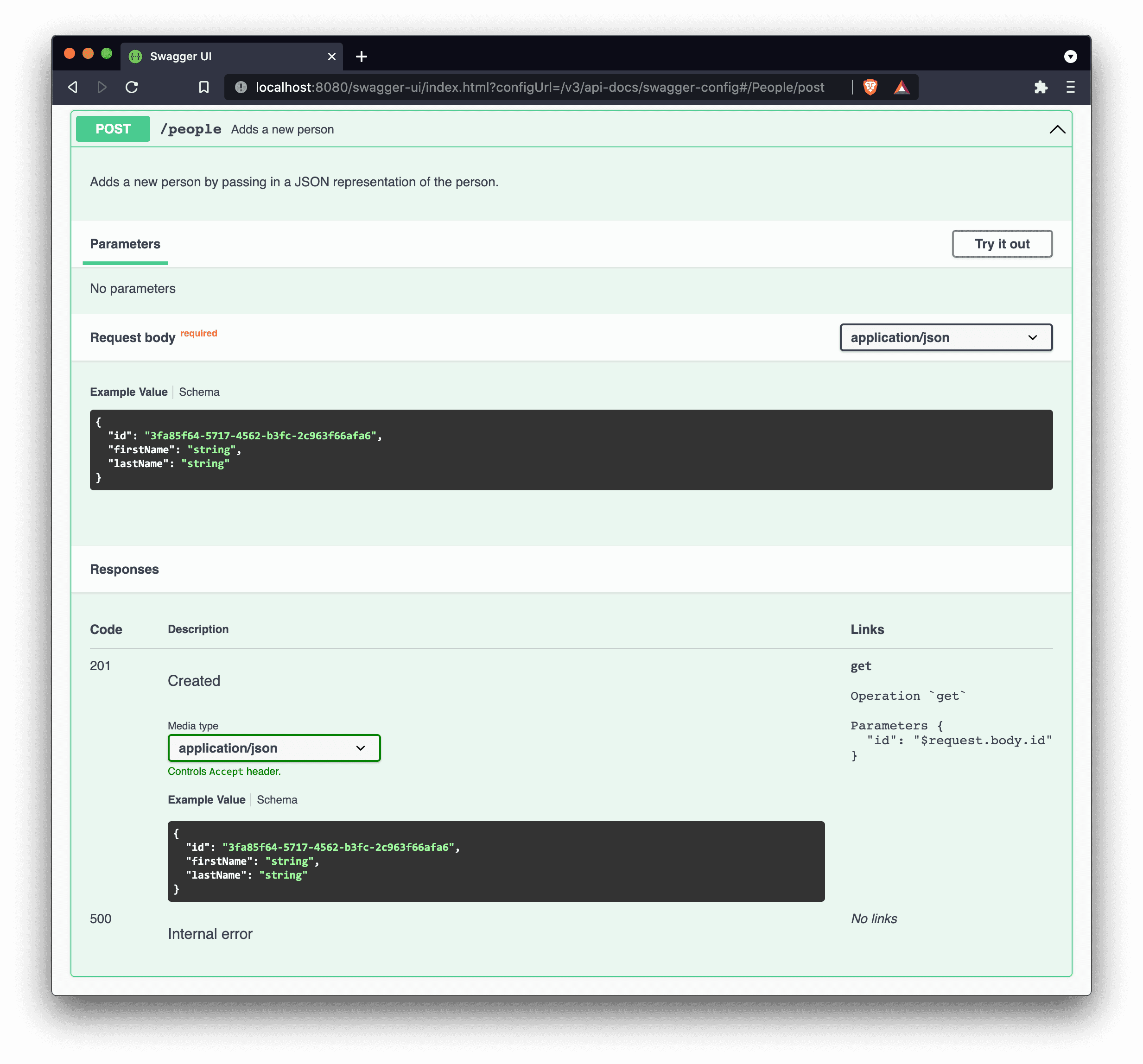Click the address bar URL field

pyautogui.click(x=540, y=88)
